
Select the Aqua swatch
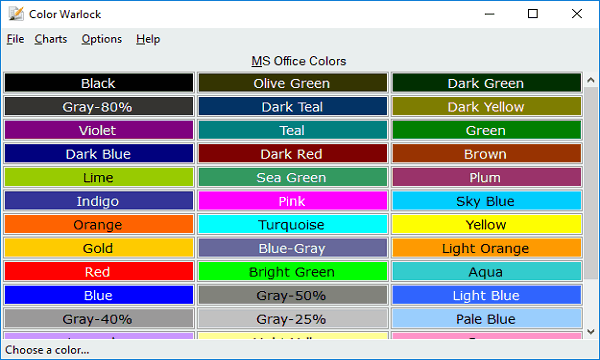486,272
